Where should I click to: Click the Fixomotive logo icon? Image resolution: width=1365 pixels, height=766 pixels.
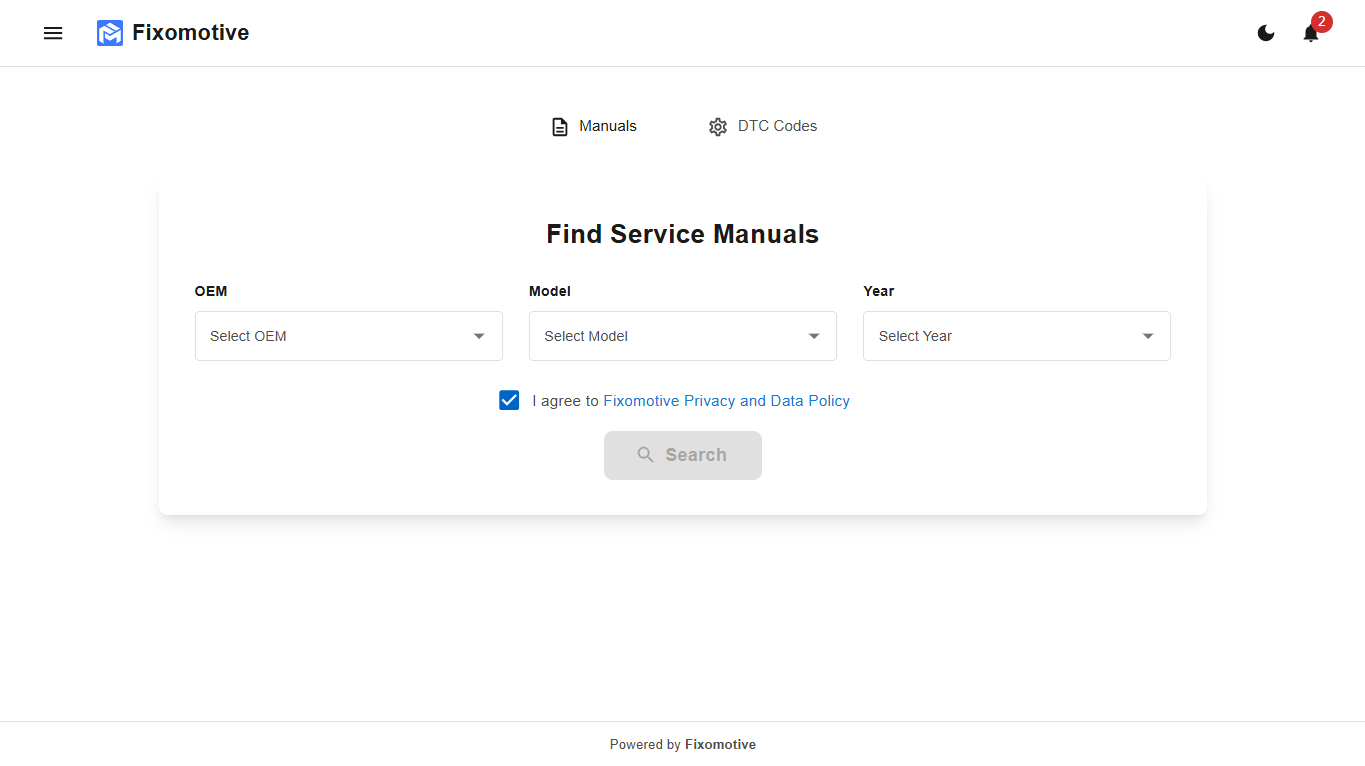coord(109,32)
